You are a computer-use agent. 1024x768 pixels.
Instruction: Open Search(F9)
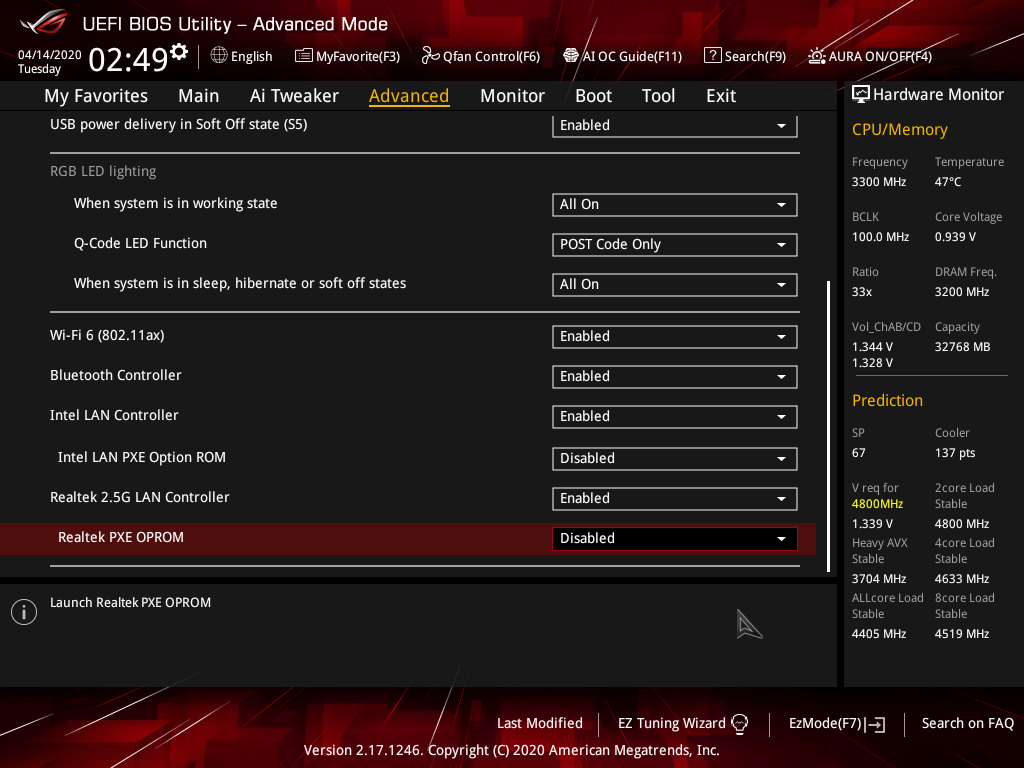[x=745, y=56]
